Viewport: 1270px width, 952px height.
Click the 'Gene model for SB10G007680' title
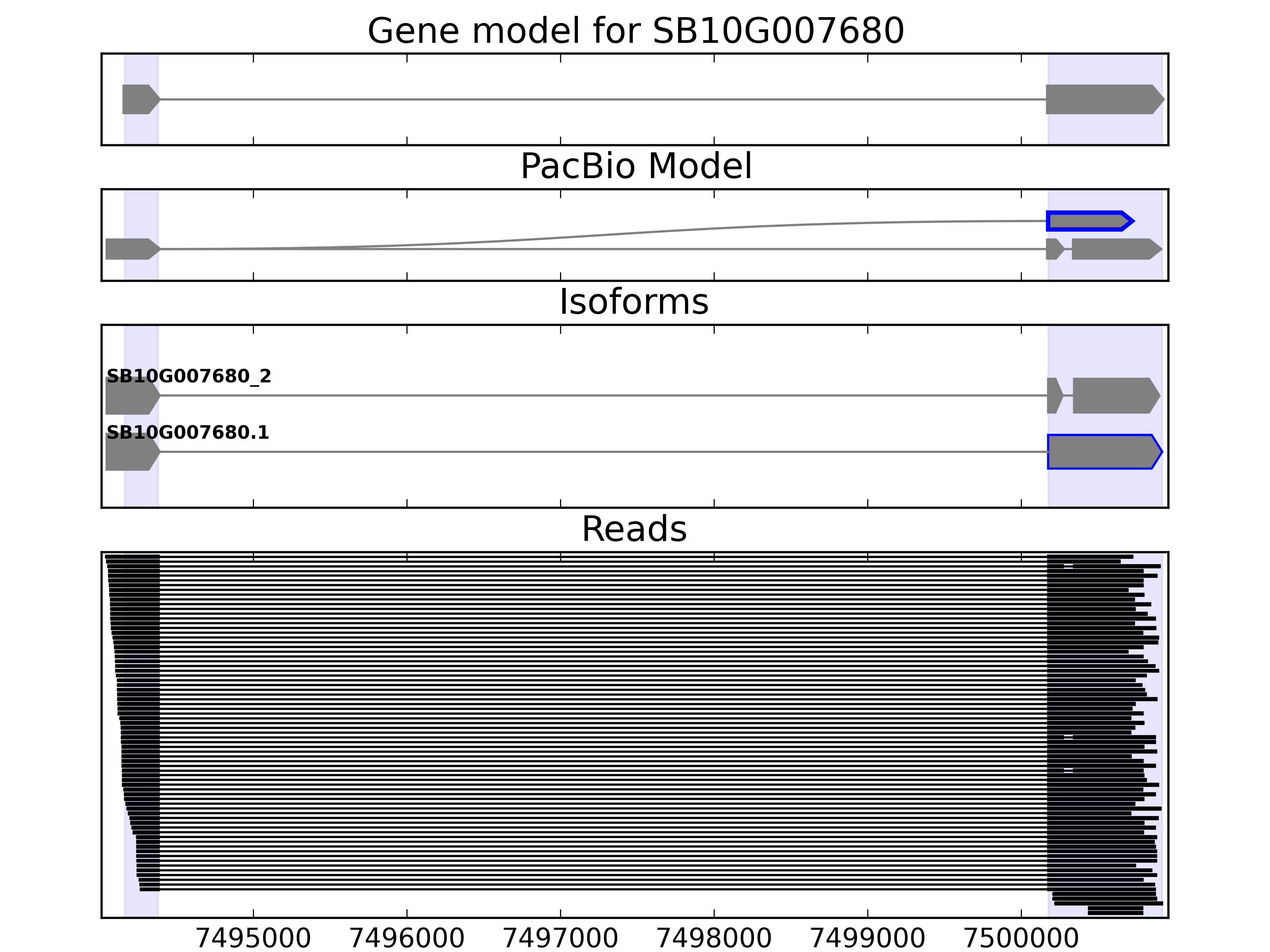(x=635, y=31)
